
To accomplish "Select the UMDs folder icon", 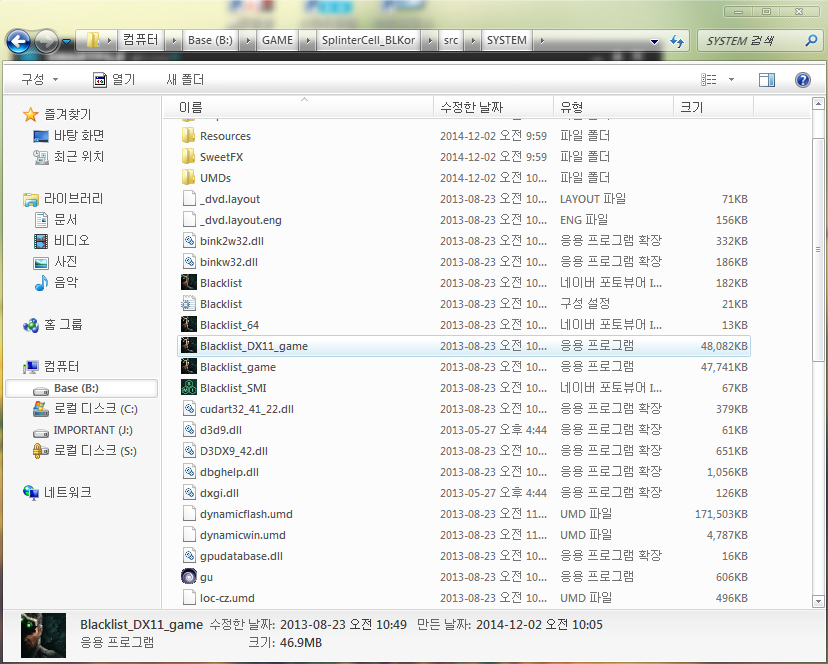I will [x=189, y=177].
